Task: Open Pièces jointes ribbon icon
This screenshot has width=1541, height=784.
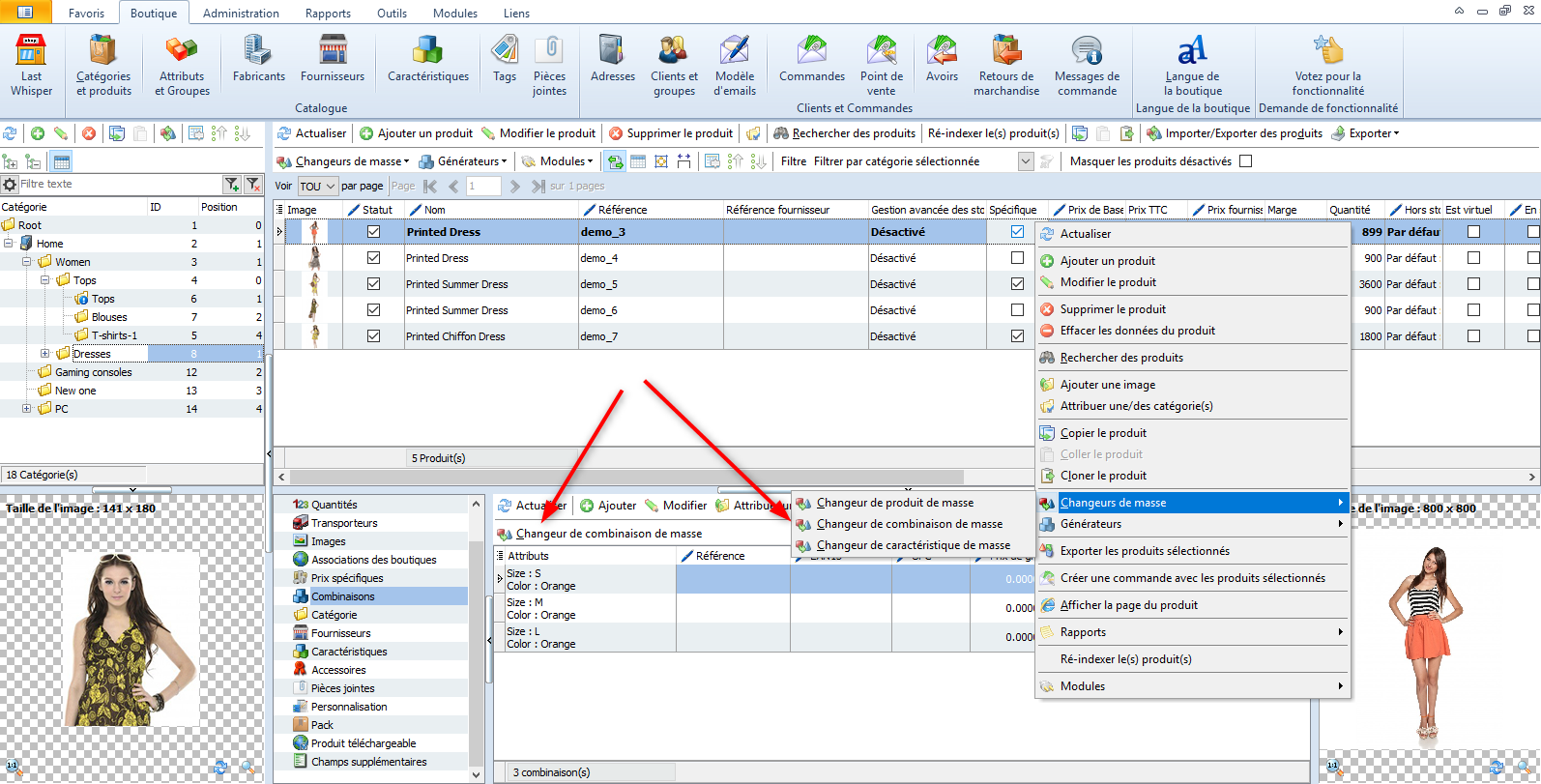Action: (549, 65)
